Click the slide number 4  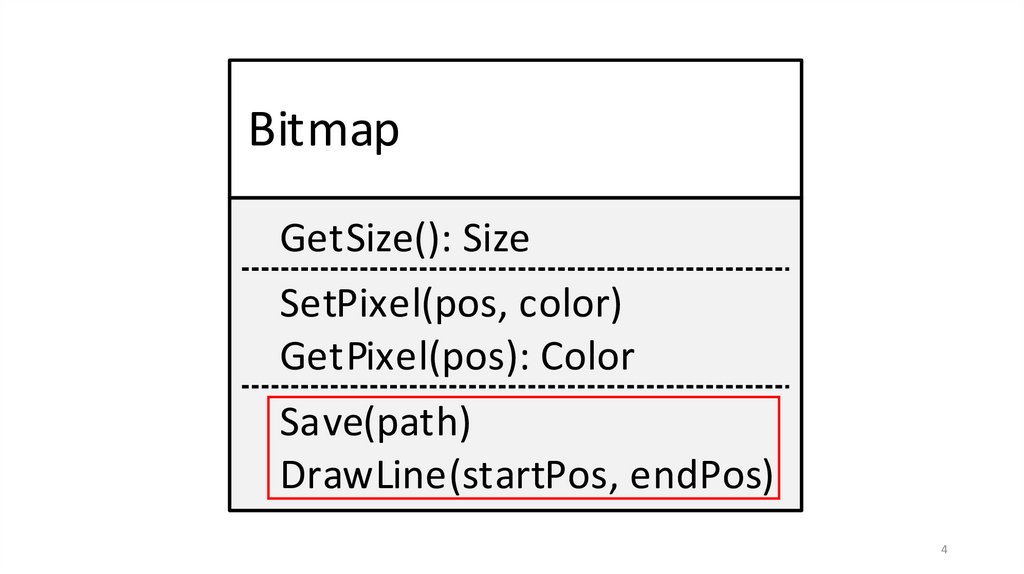click(x=944, y=551)
